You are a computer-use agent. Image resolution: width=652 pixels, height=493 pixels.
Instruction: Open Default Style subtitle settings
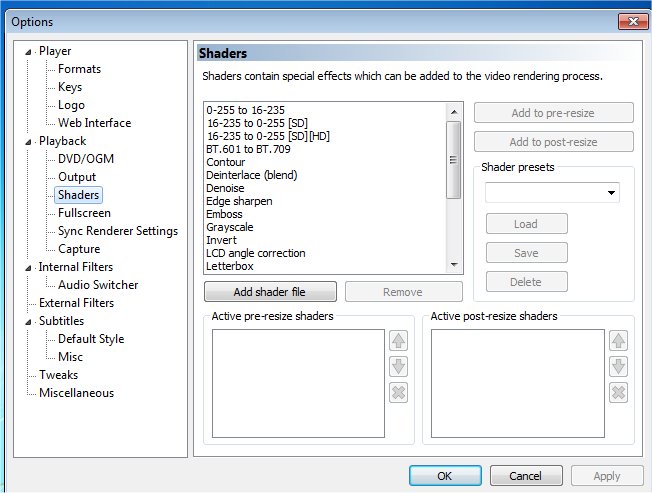91,339
